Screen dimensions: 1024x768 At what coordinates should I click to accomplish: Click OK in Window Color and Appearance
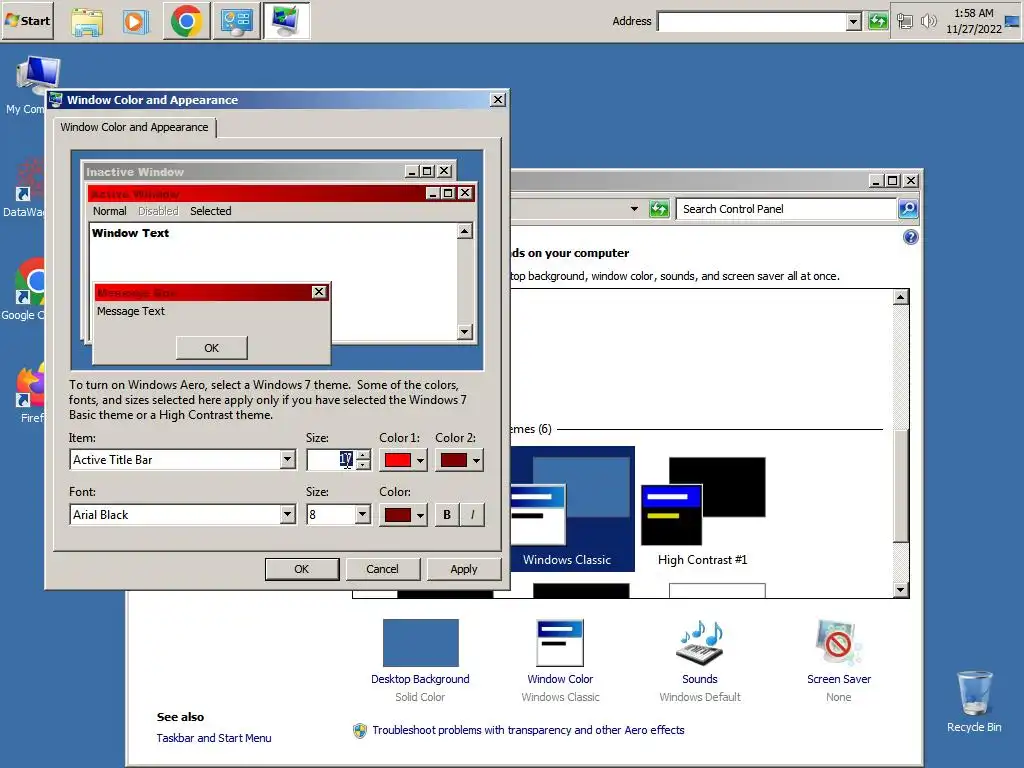tap(302, 569)
